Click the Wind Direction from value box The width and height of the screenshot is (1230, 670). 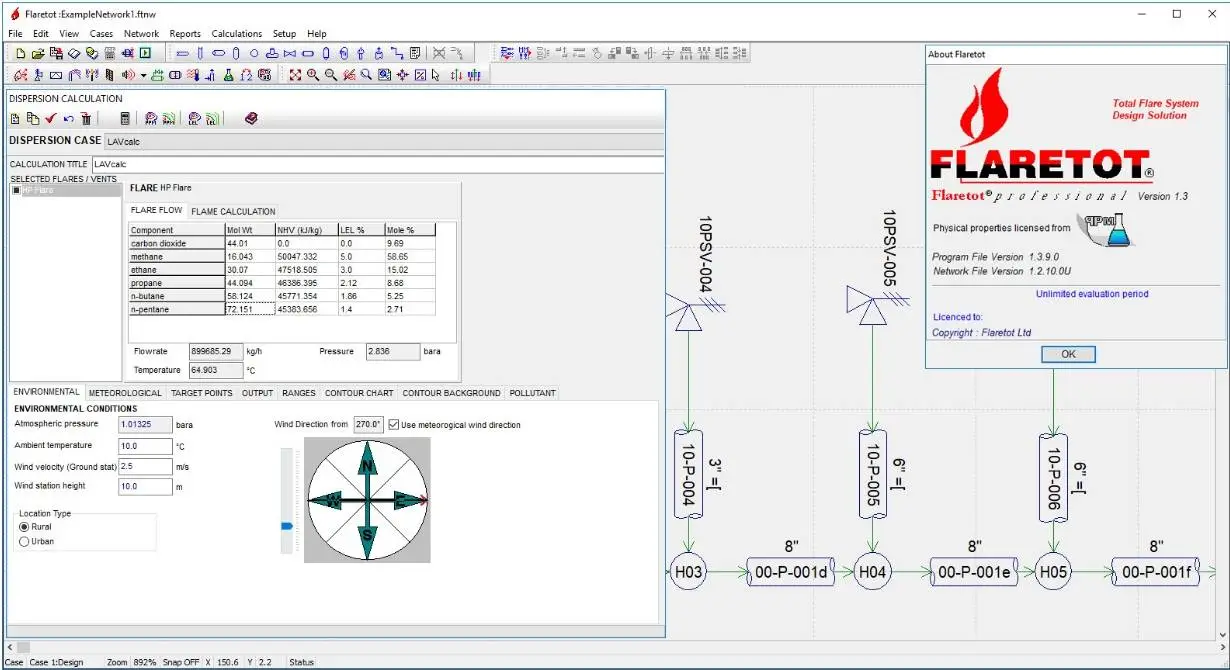368,425
